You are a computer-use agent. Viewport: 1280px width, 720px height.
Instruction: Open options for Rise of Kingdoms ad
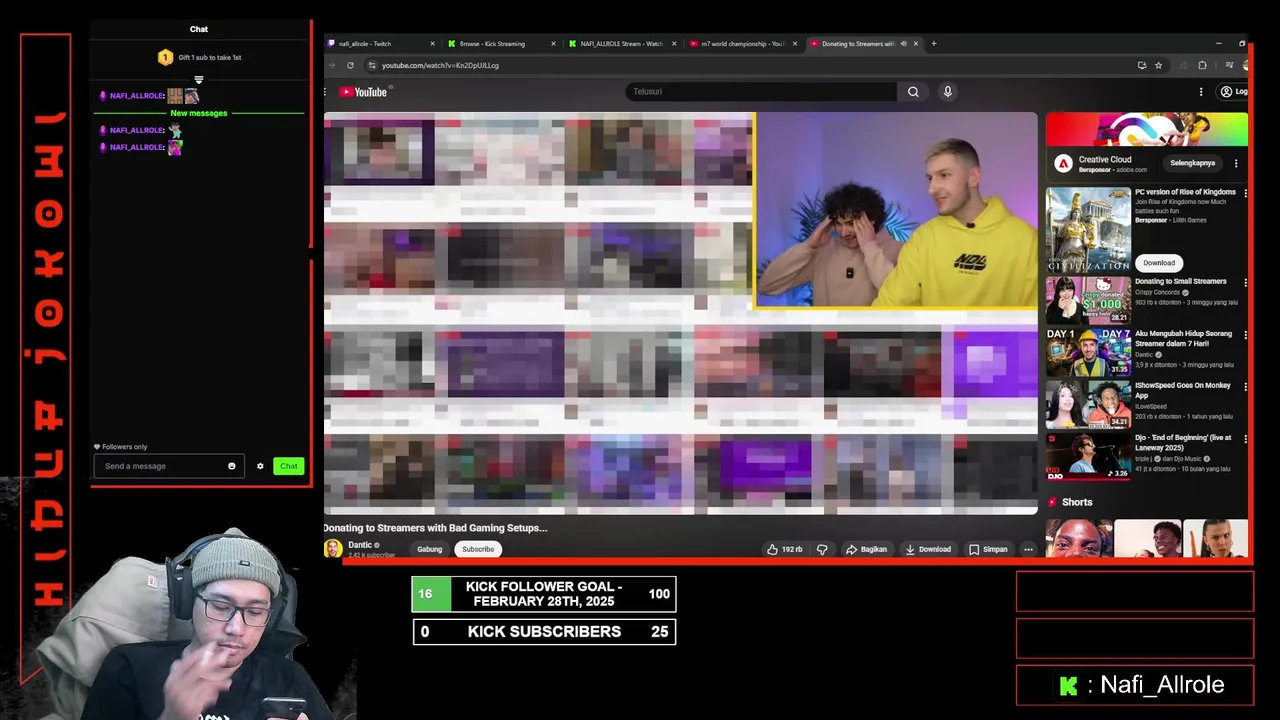click(1245, 193)
